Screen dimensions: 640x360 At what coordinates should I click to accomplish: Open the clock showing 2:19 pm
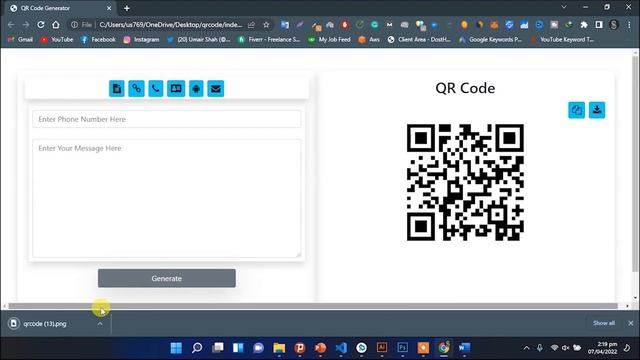click(602, 348)
